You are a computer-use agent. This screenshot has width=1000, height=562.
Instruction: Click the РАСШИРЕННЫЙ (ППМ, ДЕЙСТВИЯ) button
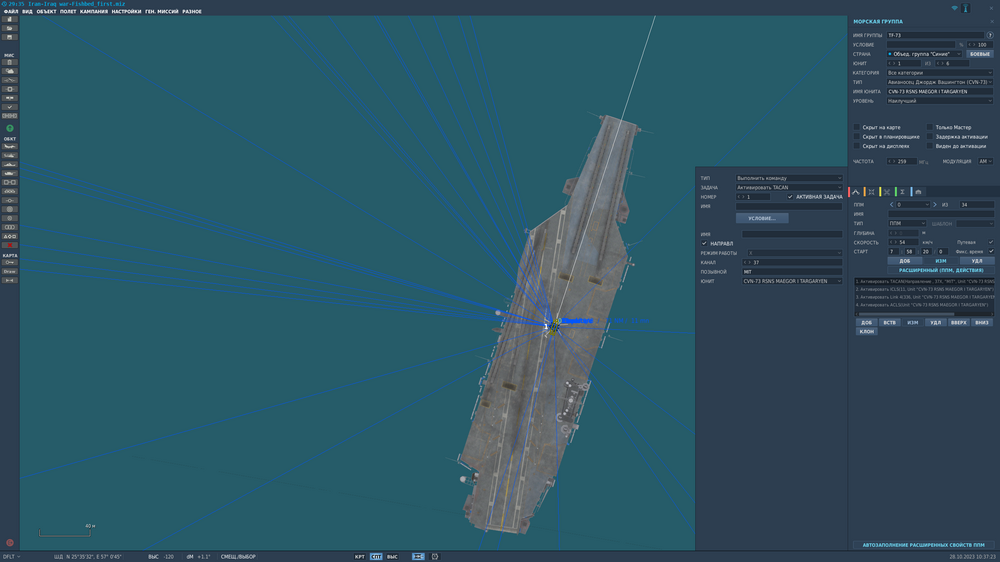tap(941, 270)
